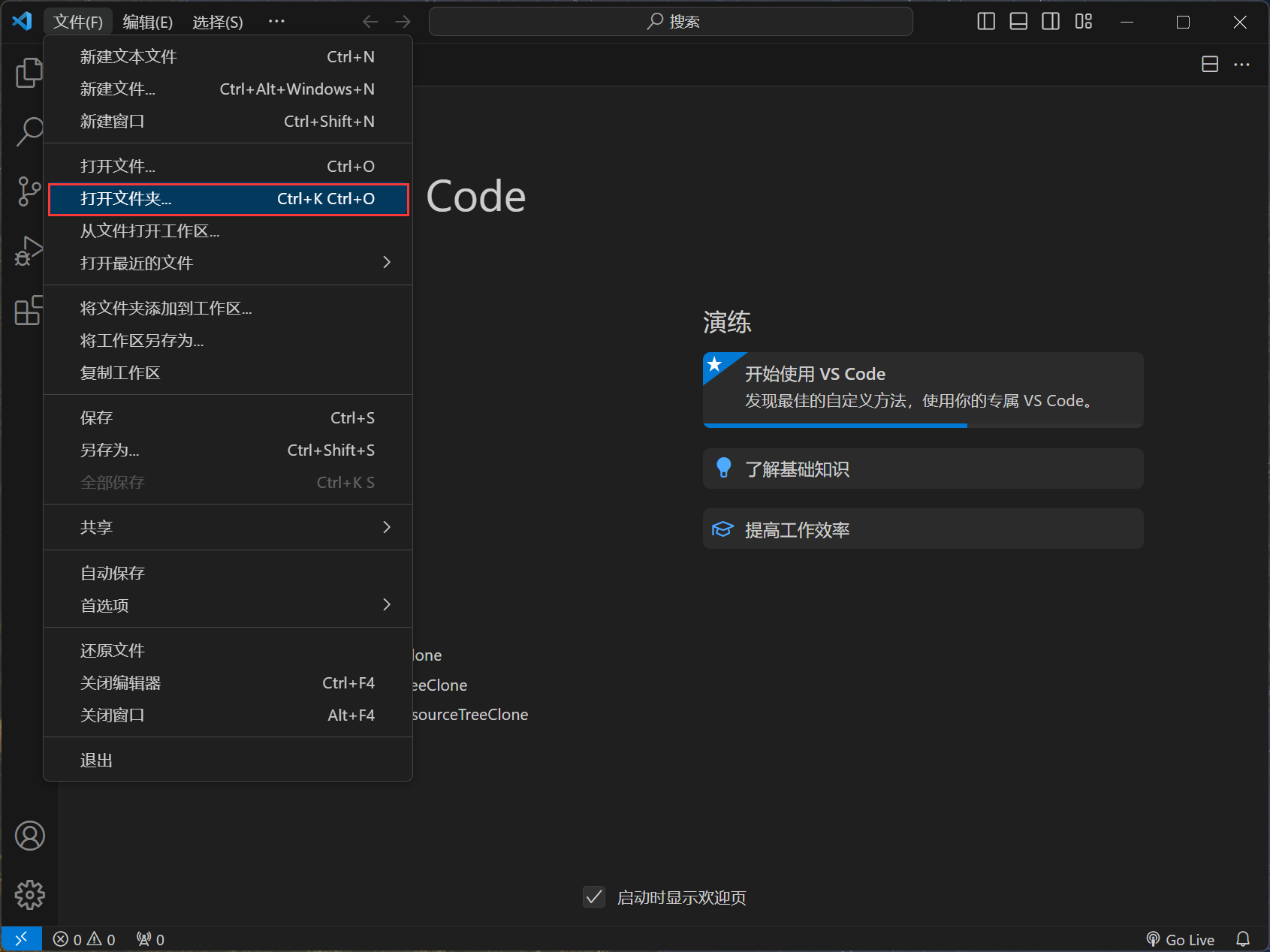Open recent folder ending eeClone
The image size is (1270, 952).
(x=440, y=685)
